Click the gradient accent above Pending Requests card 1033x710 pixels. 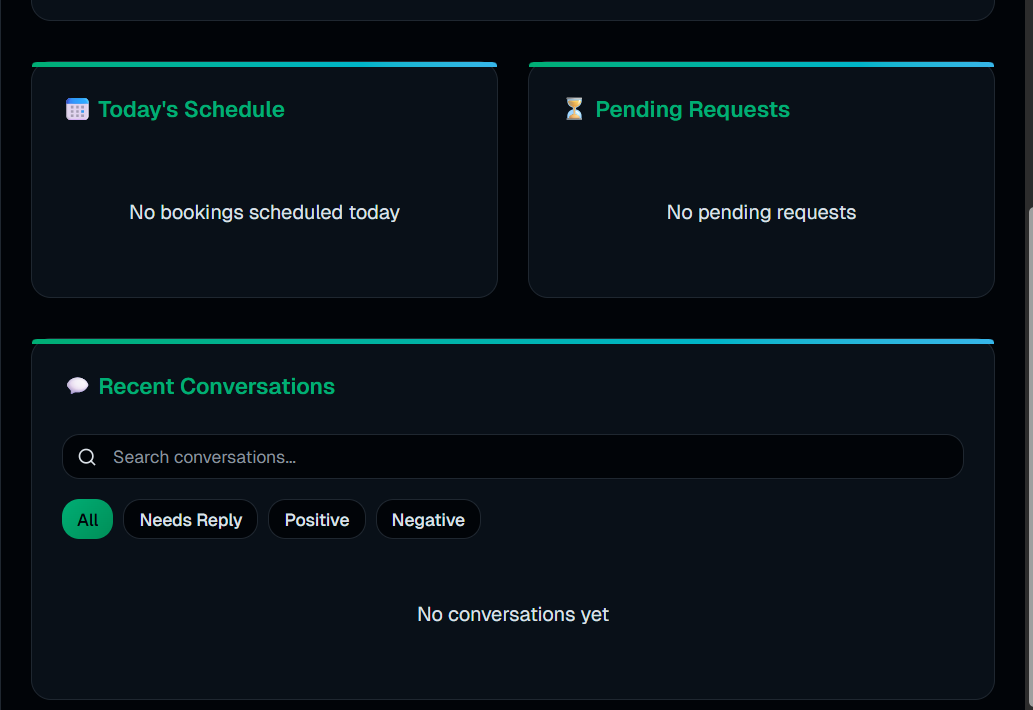761,63
